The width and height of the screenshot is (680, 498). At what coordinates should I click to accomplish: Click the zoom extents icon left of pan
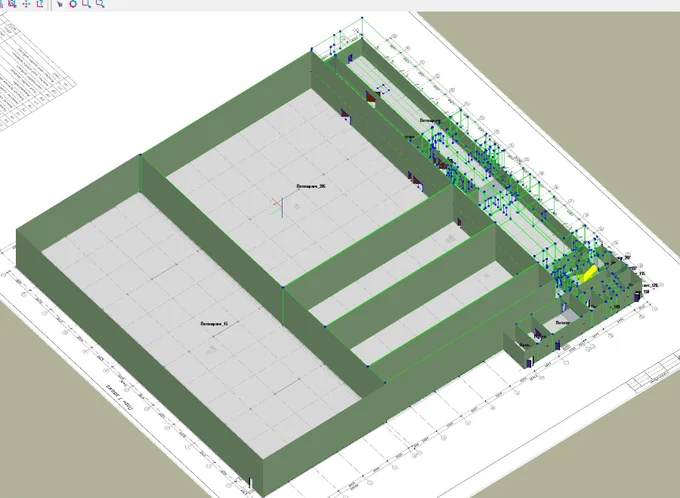(x=12, y=4)
